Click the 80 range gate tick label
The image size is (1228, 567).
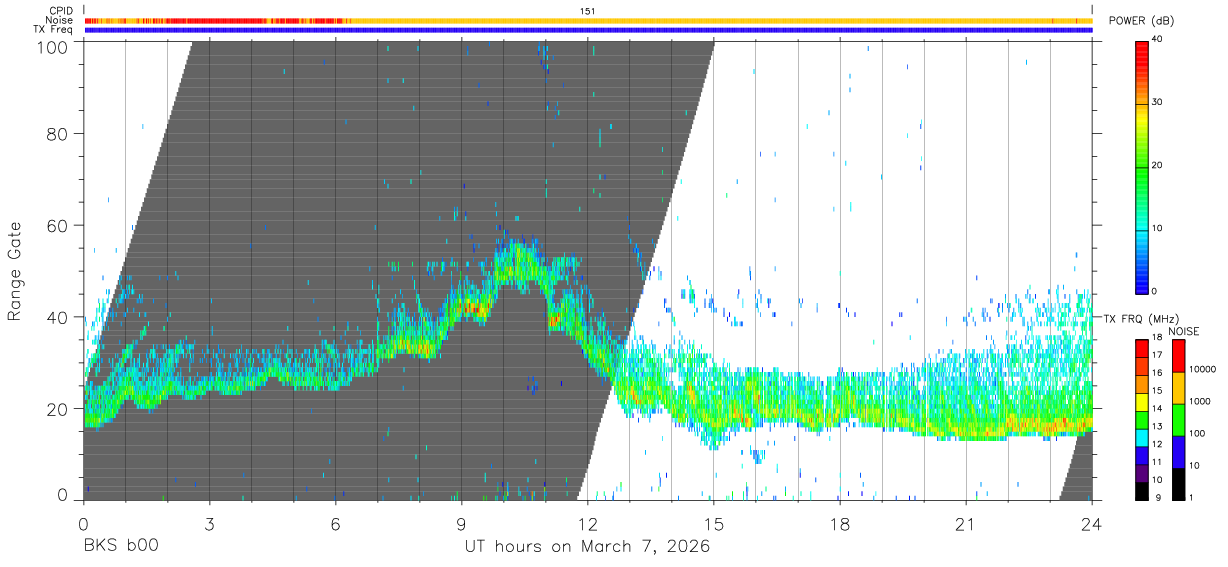coord(57,134)
